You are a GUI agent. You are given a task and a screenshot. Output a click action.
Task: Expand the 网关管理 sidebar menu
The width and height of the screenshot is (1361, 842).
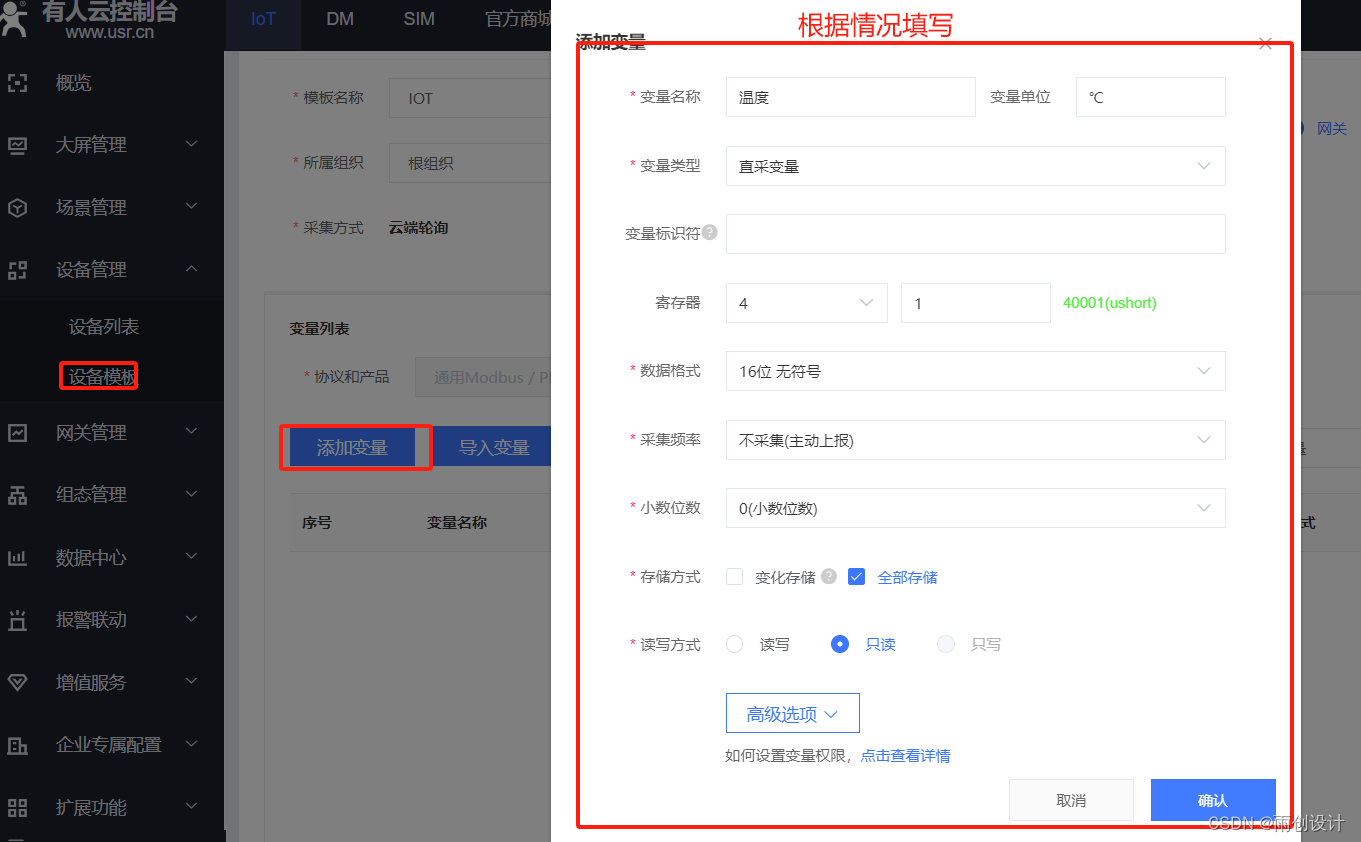192,432
